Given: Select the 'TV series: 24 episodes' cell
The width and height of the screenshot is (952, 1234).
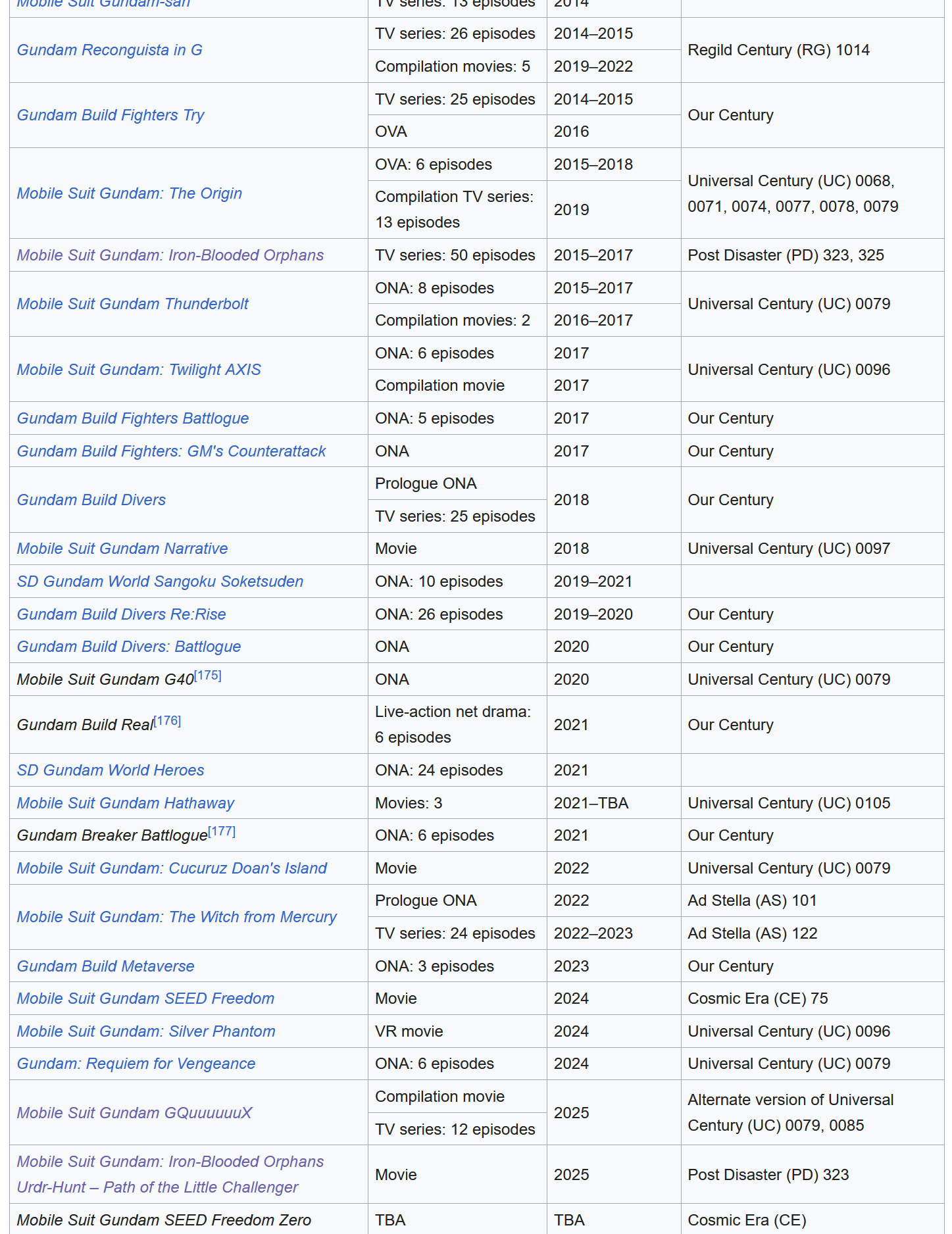Looking at the screenshot, I should (457, 933).
